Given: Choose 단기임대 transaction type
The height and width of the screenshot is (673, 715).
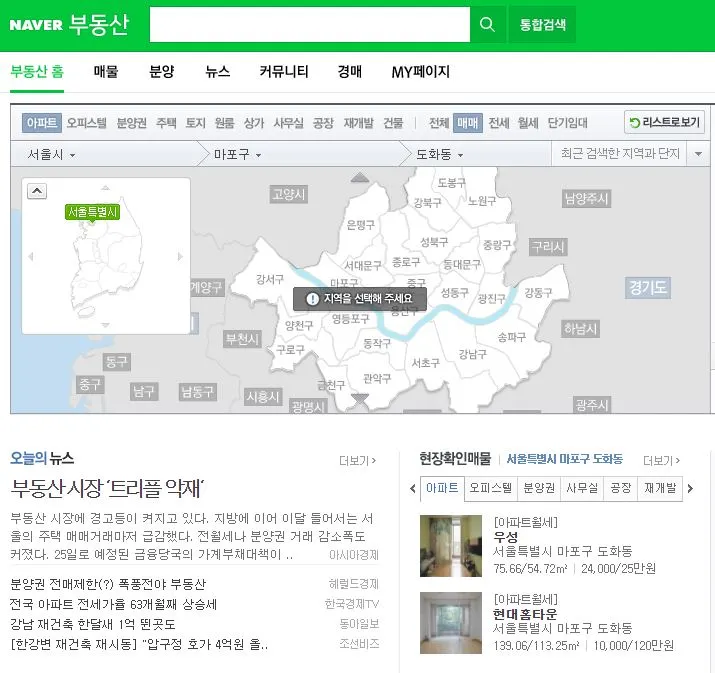Looking at the screenshot, I should tap(567, 123).
